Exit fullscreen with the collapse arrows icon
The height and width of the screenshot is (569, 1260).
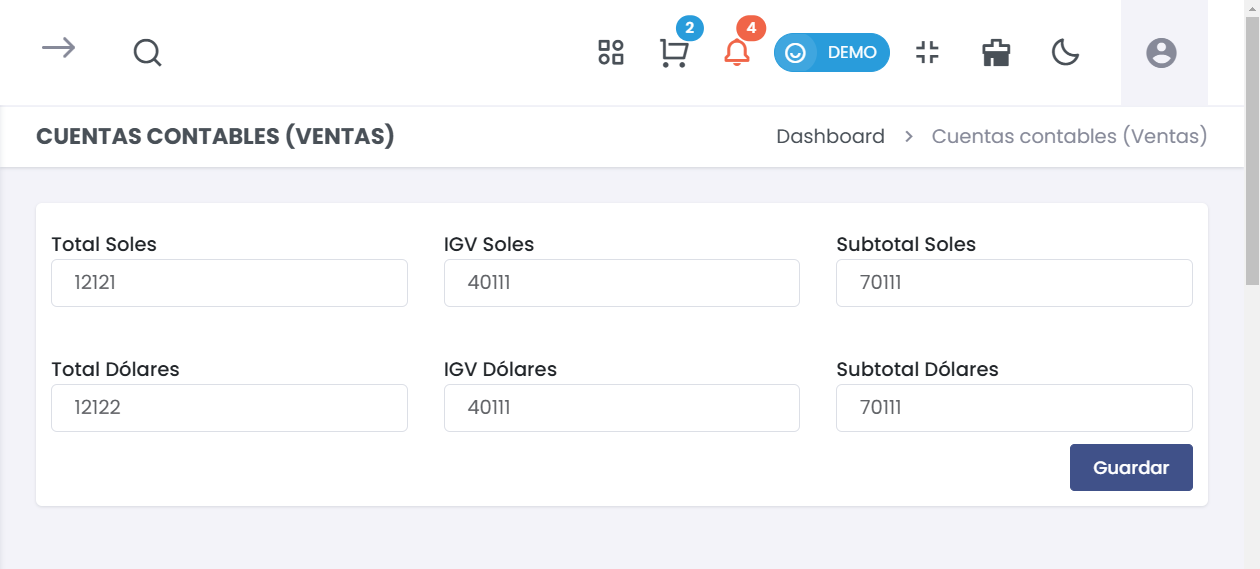[928, 53]
